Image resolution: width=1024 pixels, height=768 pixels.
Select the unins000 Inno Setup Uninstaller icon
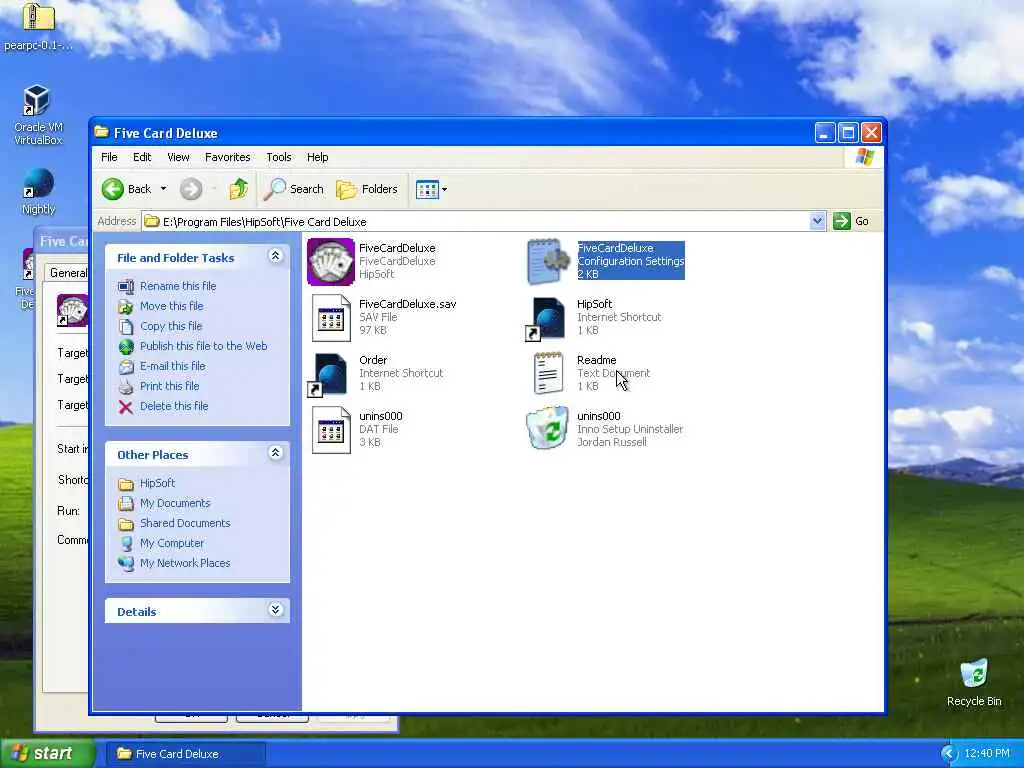pyautogui.click(x=547, y=428)
